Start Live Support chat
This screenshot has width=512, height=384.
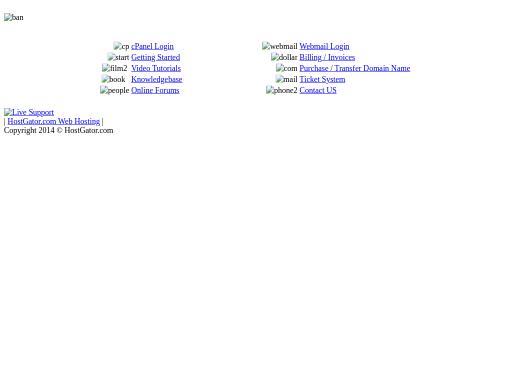29,112
